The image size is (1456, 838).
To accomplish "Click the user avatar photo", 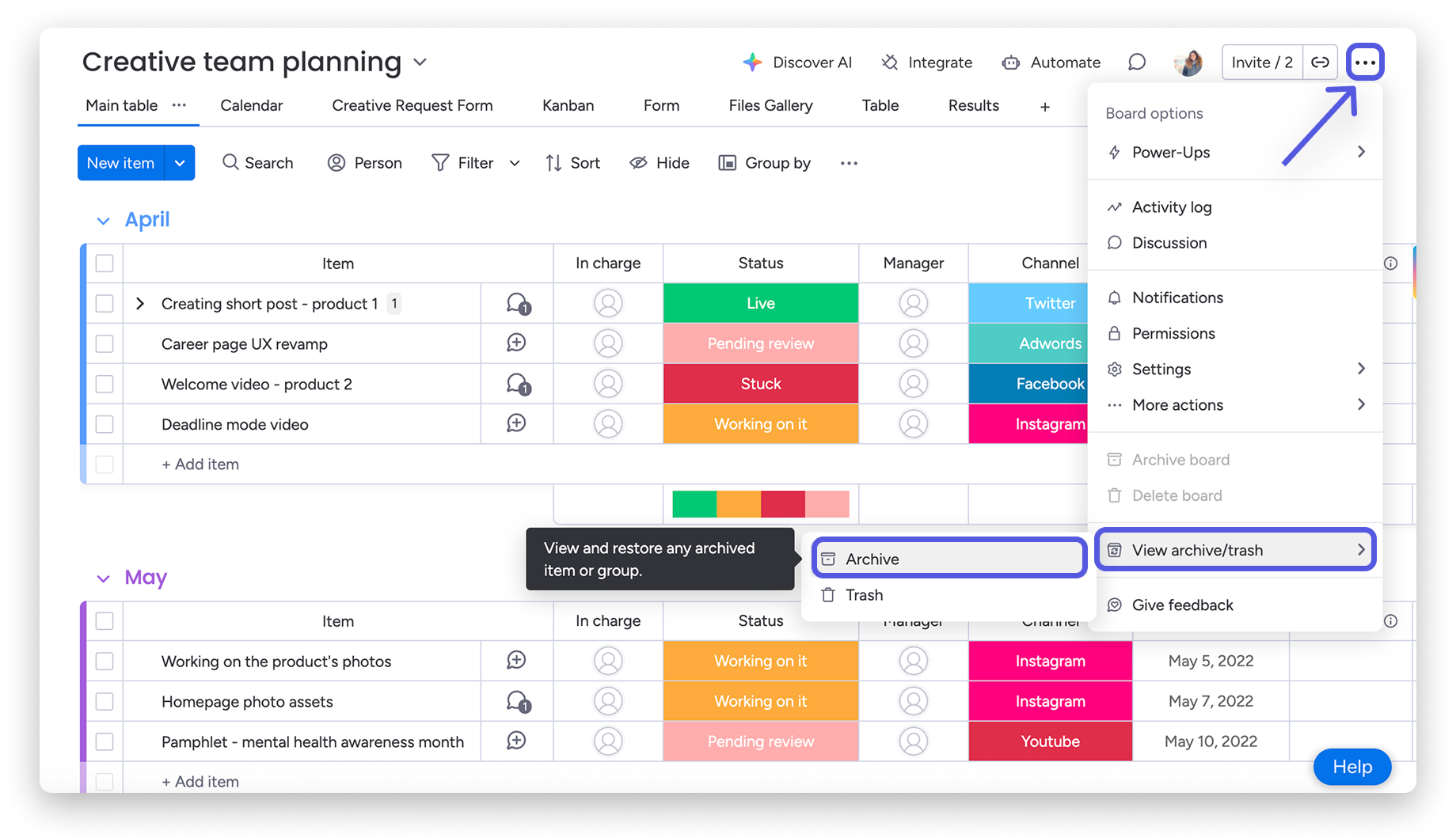I will (1188, 62).
